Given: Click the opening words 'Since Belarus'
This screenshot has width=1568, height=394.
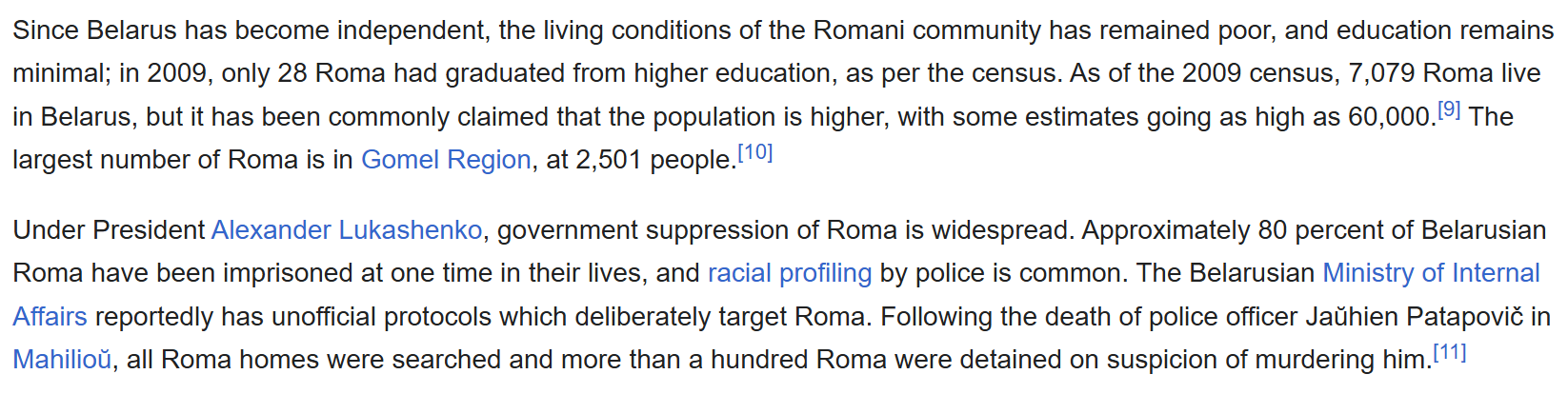Looking at the screenshot, I should pyautogui.click(x=94, y=30).
